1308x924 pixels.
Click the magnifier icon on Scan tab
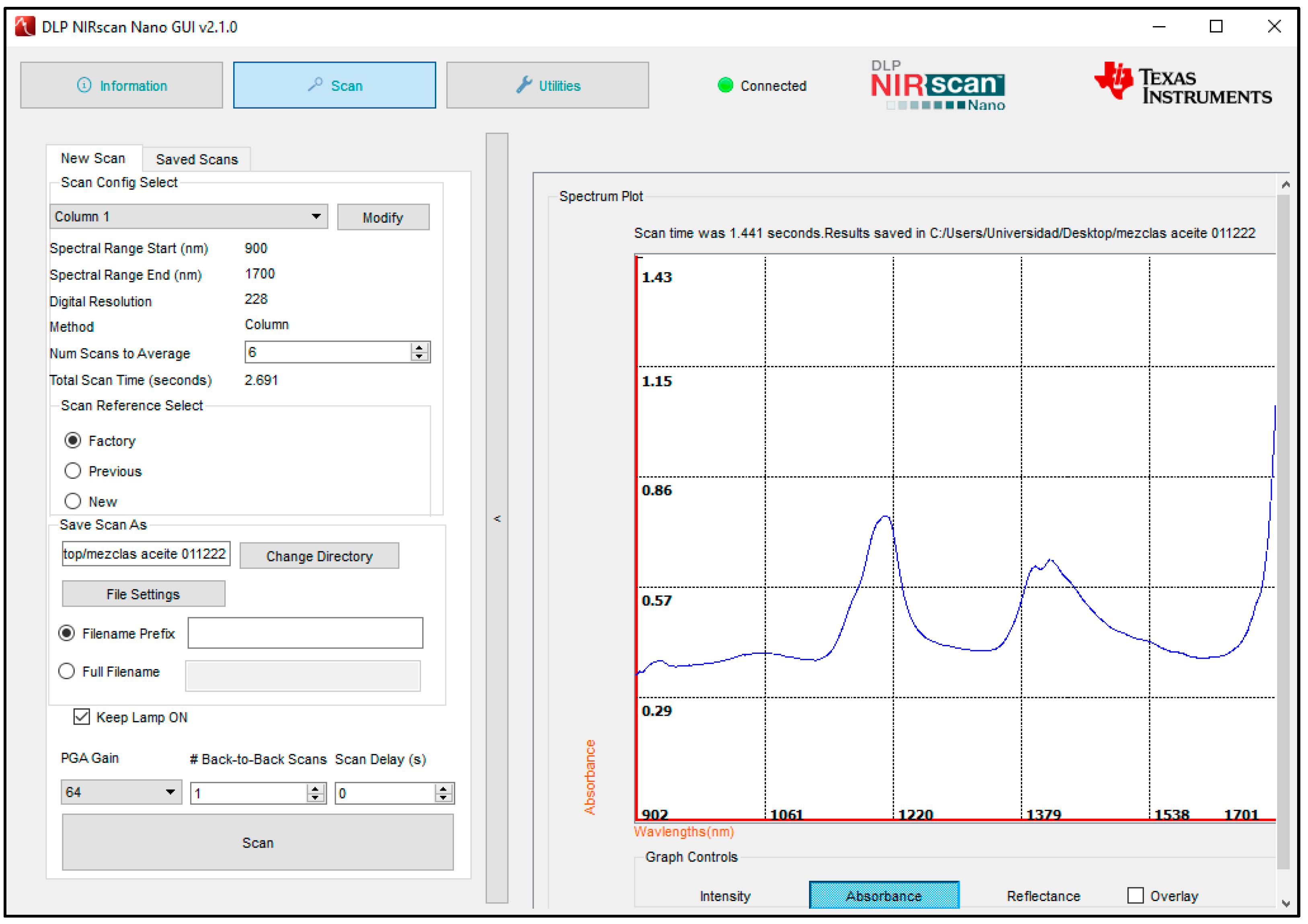(315, 85)
